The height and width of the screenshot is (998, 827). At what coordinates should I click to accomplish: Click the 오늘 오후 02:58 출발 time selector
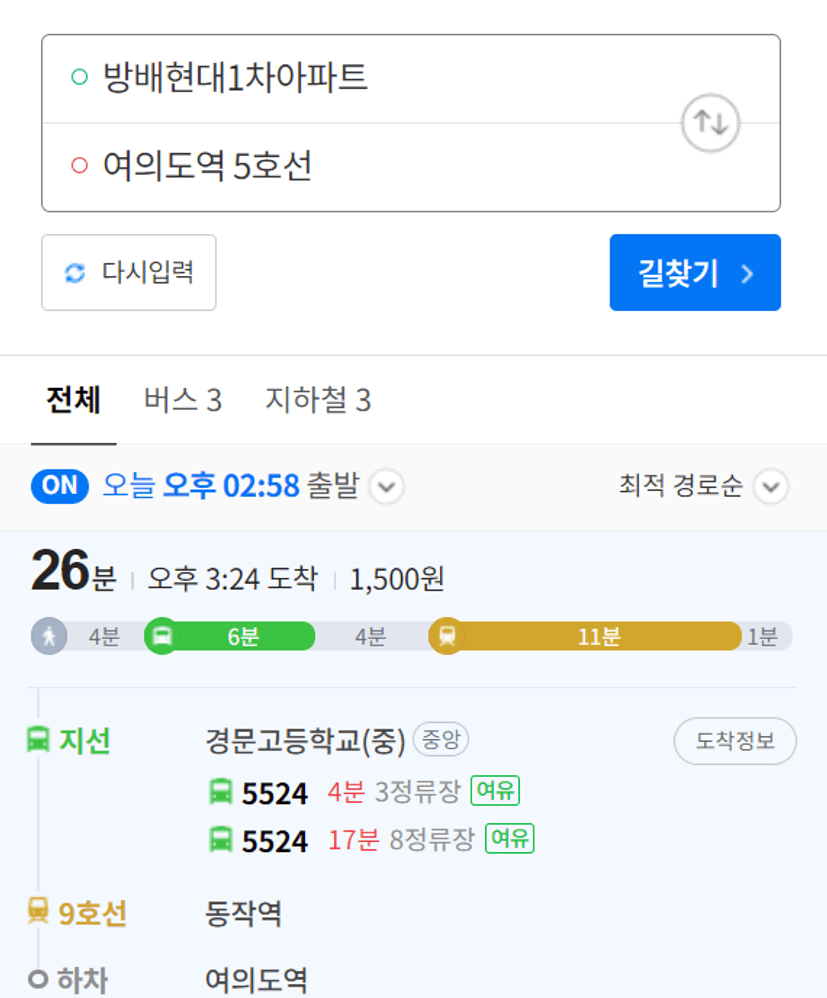tap(231, 486)
